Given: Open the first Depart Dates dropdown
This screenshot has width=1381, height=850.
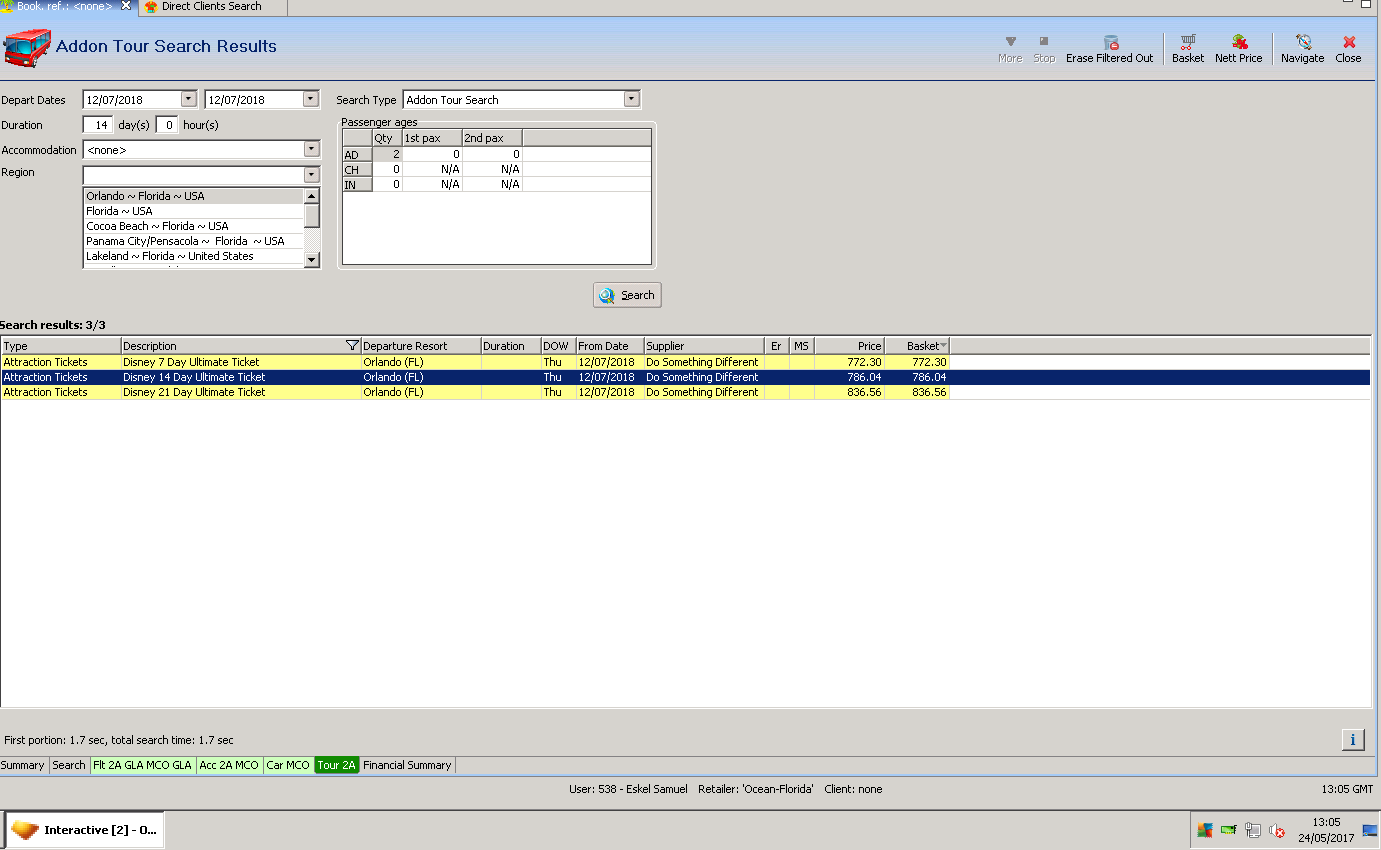Looking at the screenshot, I should (x=189, y=99).
